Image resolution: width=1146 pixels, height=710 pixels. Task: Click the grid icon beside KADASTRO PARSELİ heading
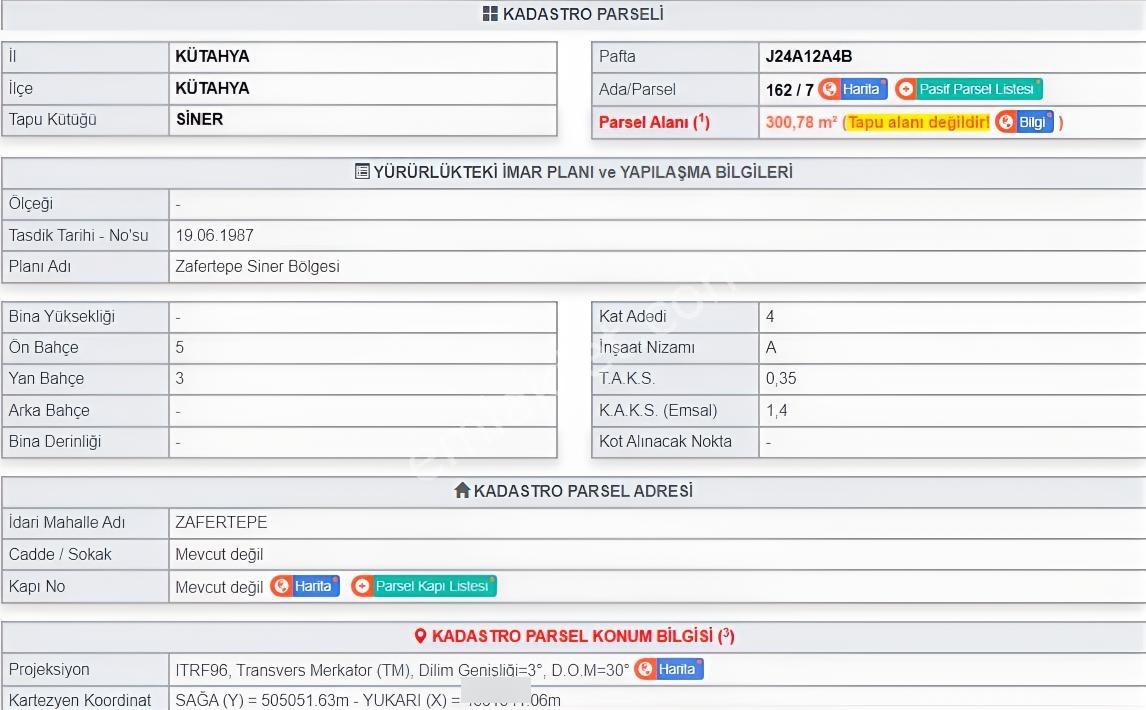click(490, 14)
